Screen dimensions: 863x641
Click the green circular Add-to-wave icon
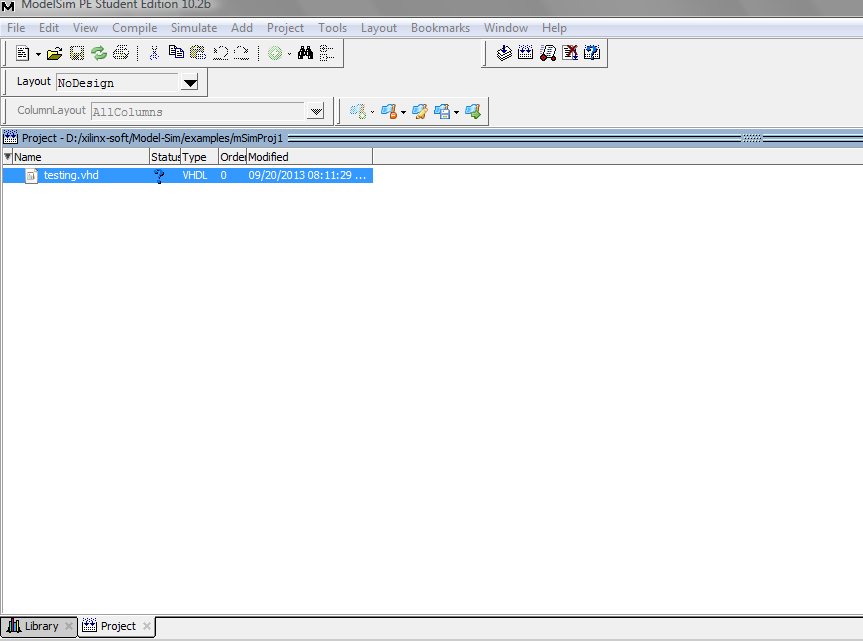[275, 53]
